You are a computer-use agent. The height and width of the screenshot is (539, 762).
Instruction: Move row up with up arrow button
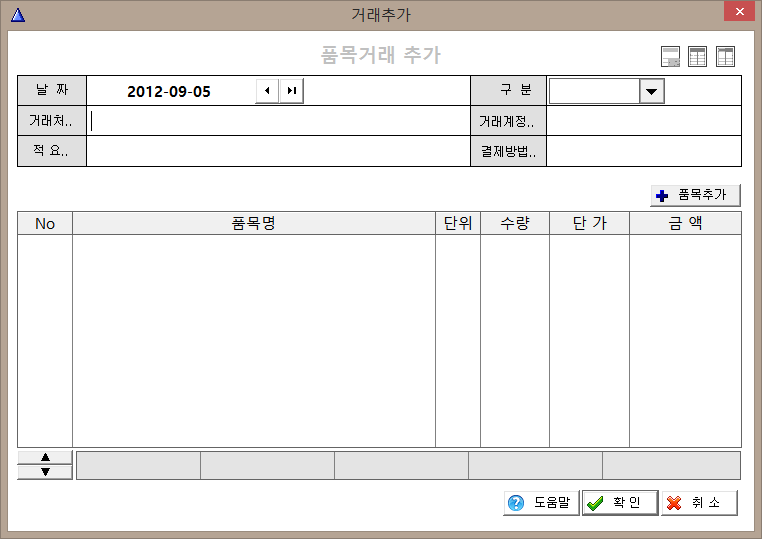tap(45, 457)
